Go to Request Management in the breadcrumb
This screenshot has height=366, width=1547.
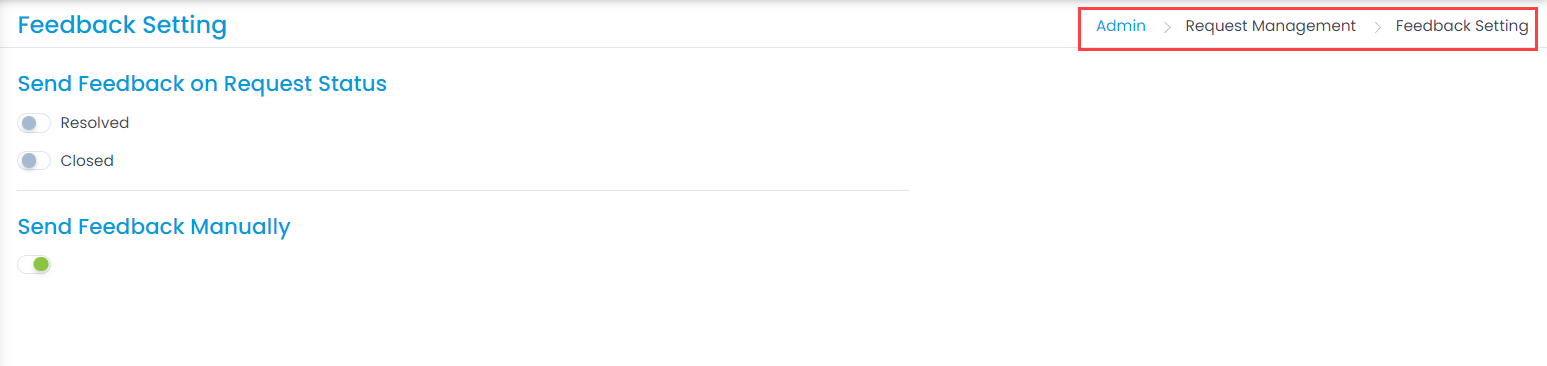pos(1270,26)
